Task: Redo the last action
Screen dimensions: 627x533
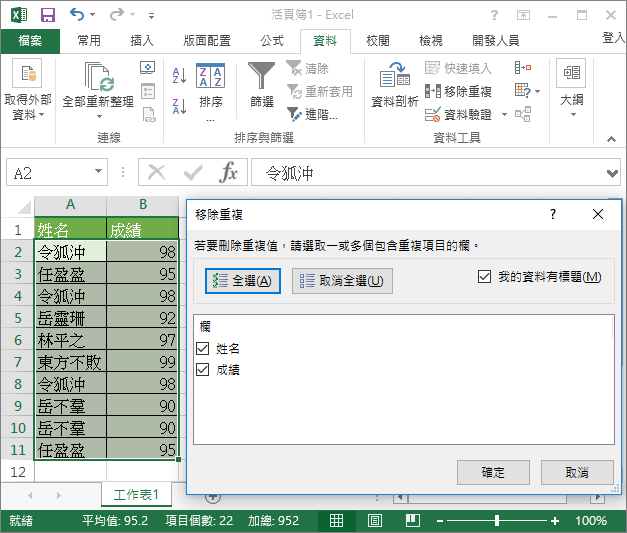Action: (x=117, y=15)
